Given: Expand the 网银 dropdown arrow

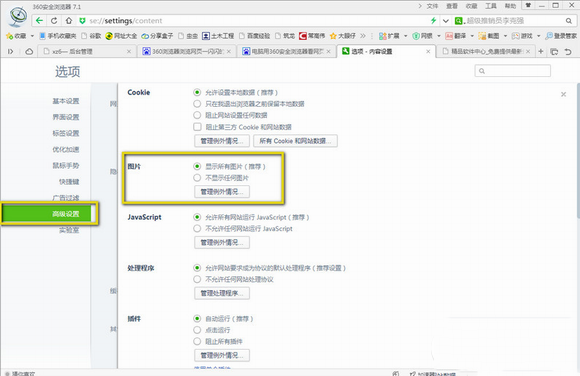Looking at the screenshot, I should 439,36.
